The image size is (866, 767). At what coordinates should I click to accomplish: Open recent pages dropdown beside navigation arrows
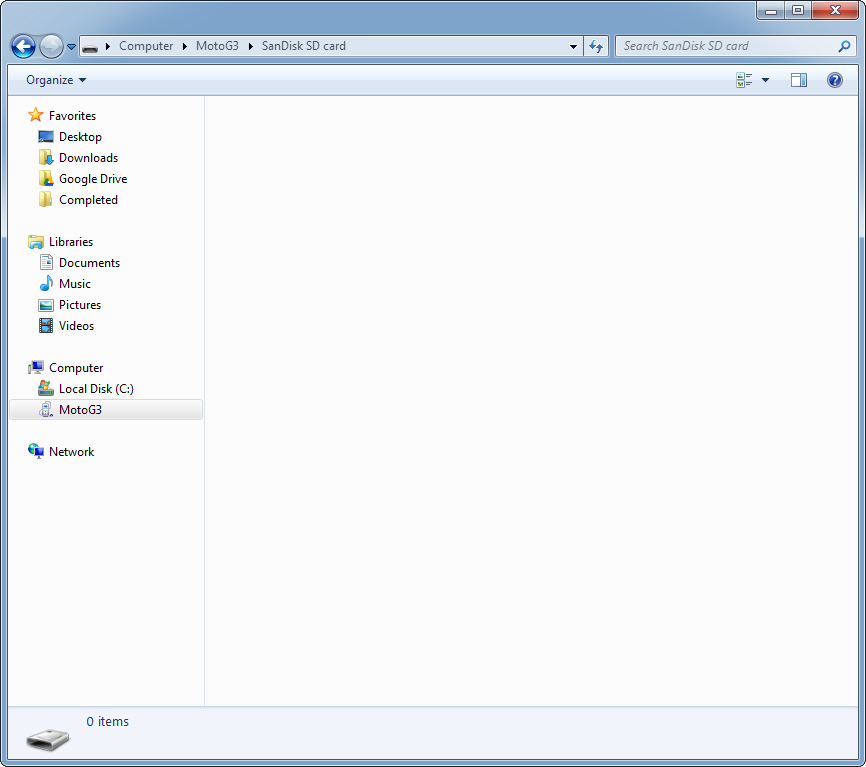(x=72, y=47)
